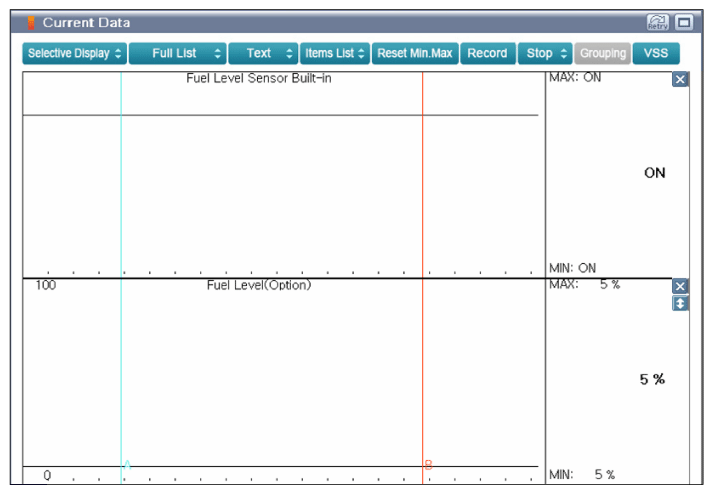Click the Retry icon in the title bar
713x494 pixels.
point(657,22)
